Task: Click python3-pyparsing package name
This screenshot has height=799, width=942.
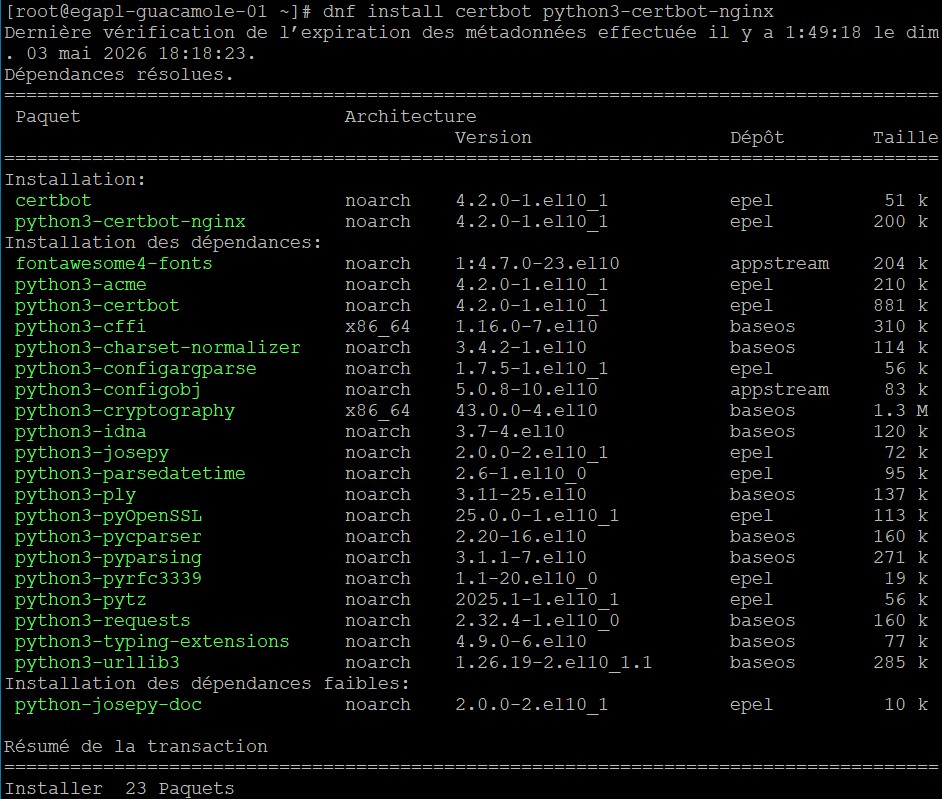Action: 108,558
